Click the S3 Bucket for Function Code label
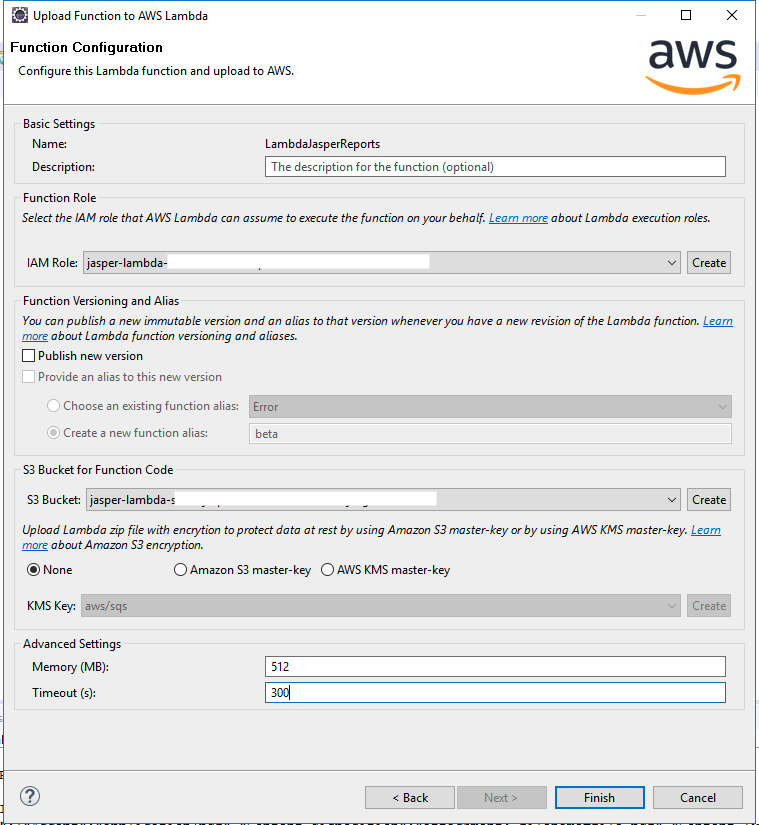The image size is (759, 825). tap(98, 470)
